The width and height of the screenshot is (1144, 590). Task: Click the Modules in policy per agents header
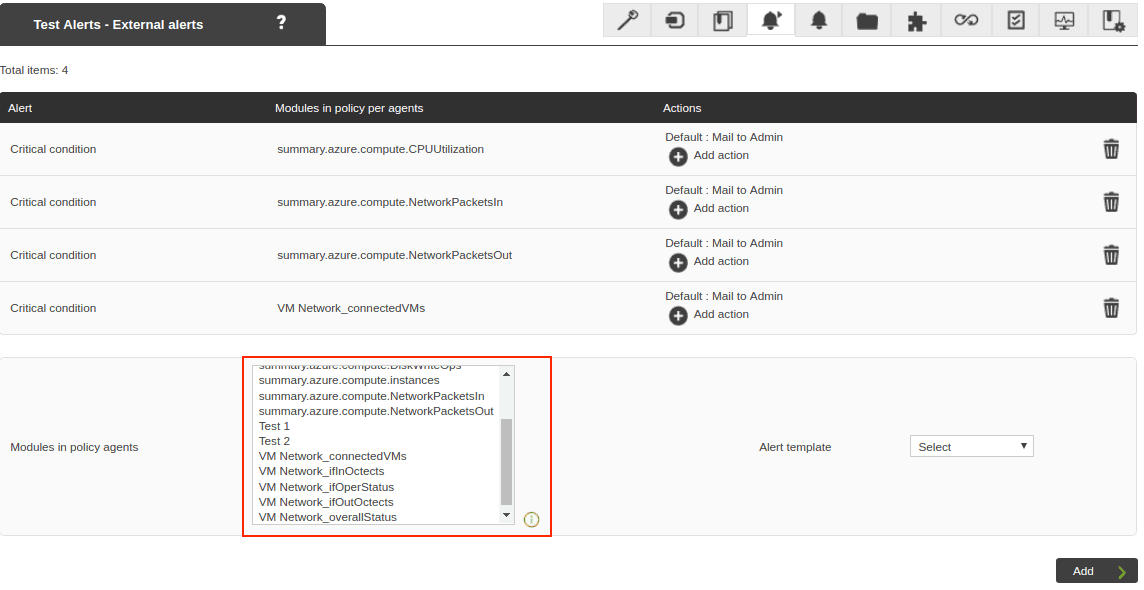pos(349,108)
